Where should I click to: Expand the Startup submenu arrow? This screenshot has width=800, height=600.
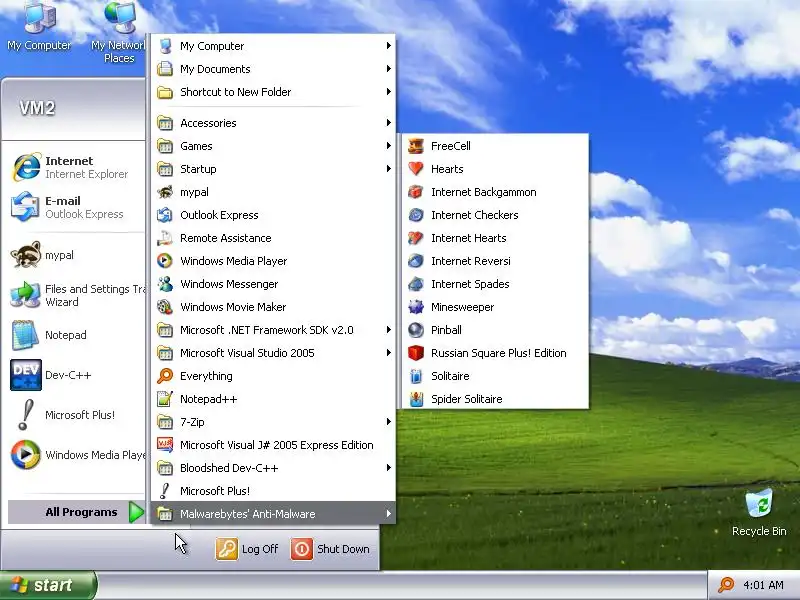(389, 169)
